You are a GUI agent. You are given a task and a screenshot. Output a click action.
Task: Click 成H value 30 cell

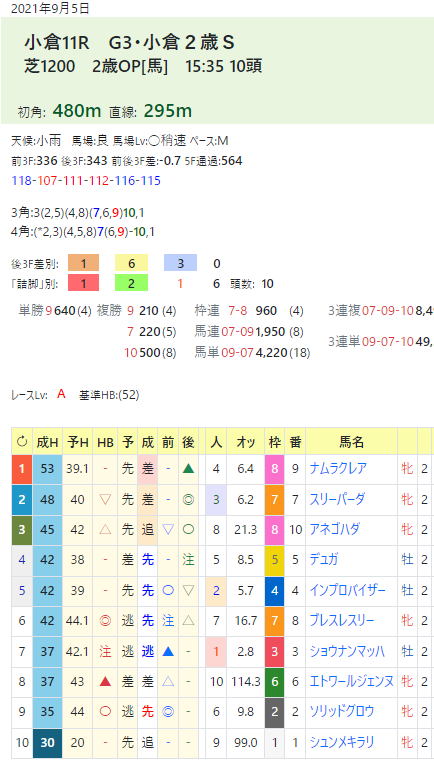(x=47, y=743)
